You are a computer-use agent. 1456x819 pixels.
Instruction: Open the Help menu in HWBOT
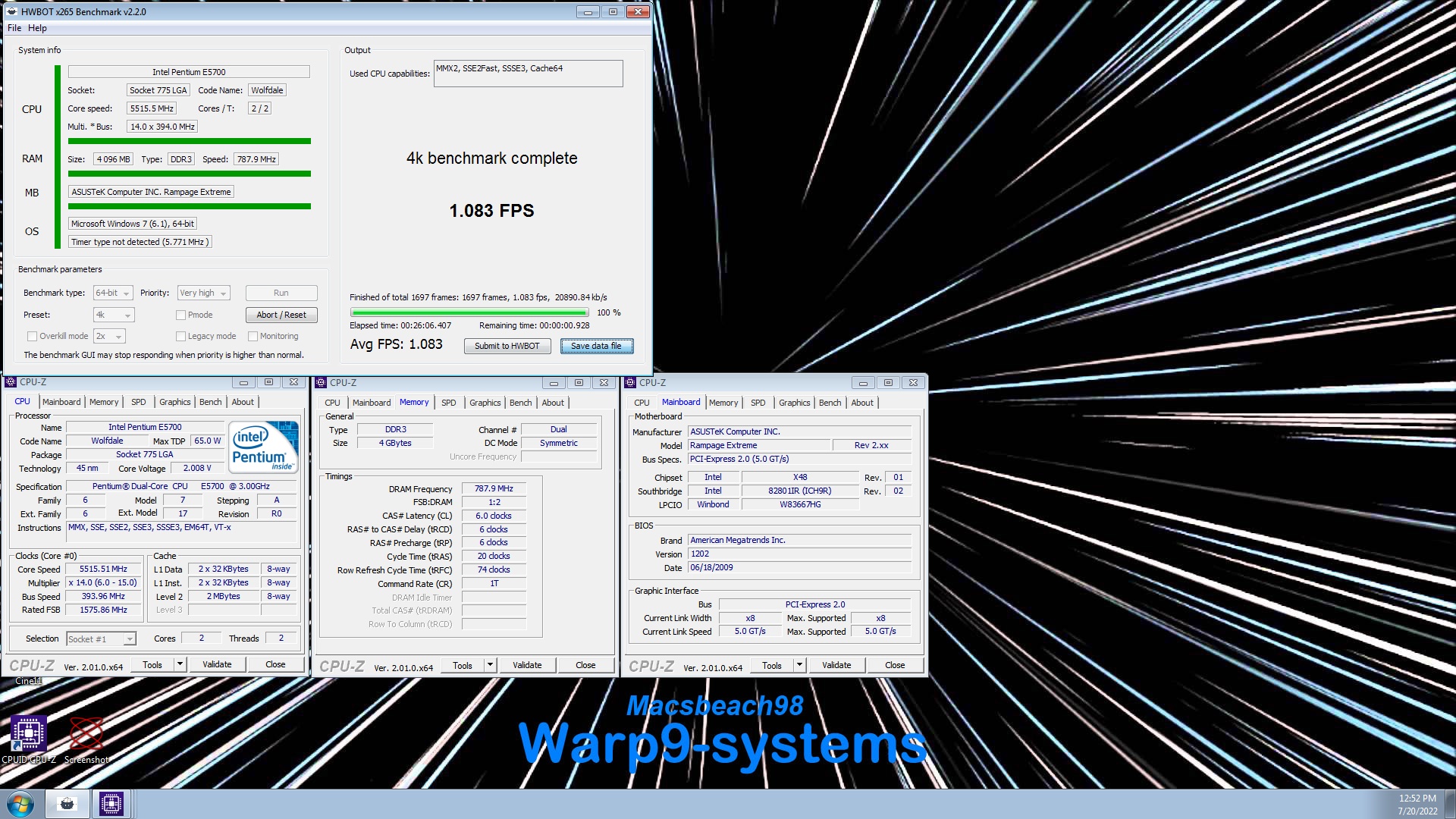(37, 28)
